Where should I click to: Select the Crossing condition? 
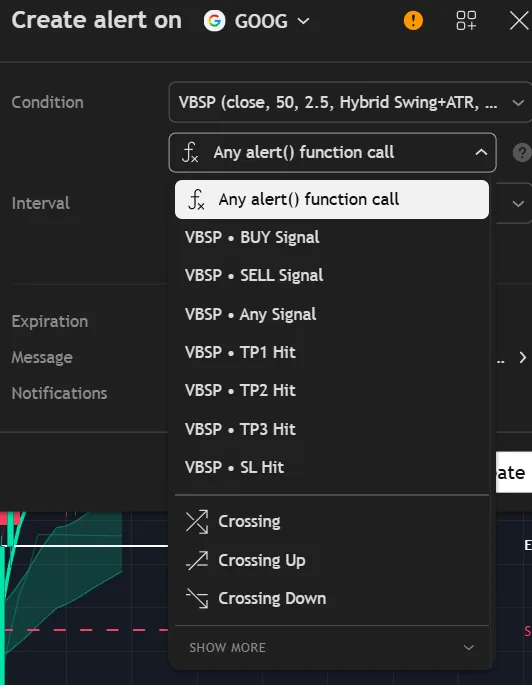pos(332,522)
